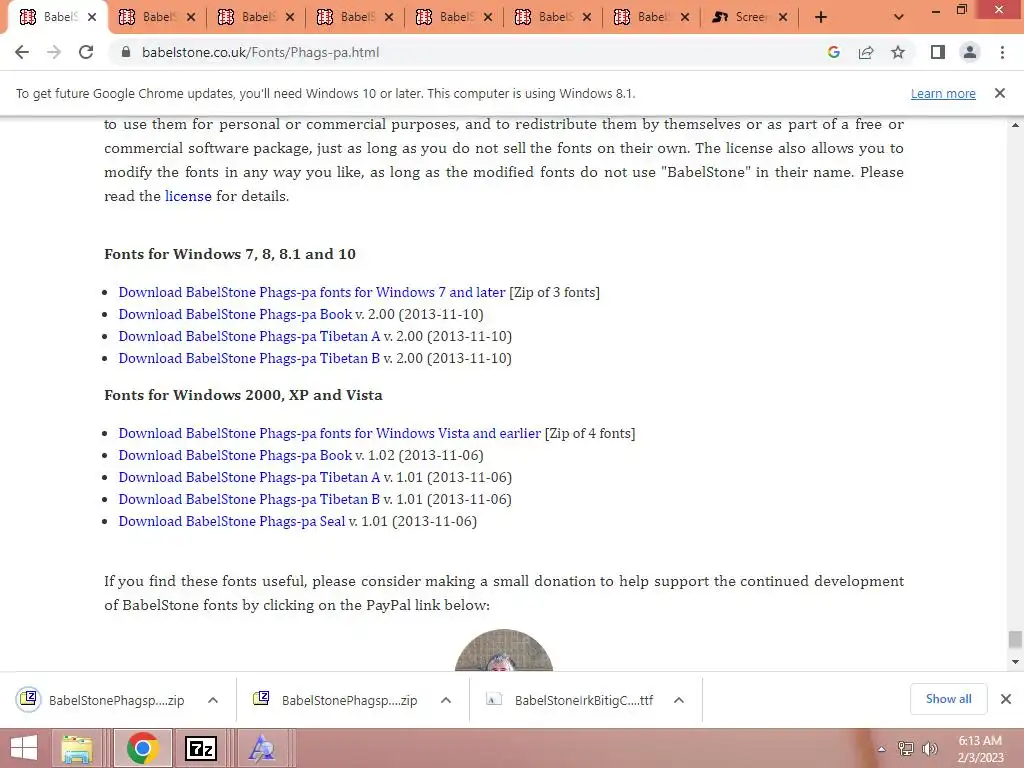Open a new tab
Image resolution: width=1024 pixels, height=768 pixels.
[821, 17]
